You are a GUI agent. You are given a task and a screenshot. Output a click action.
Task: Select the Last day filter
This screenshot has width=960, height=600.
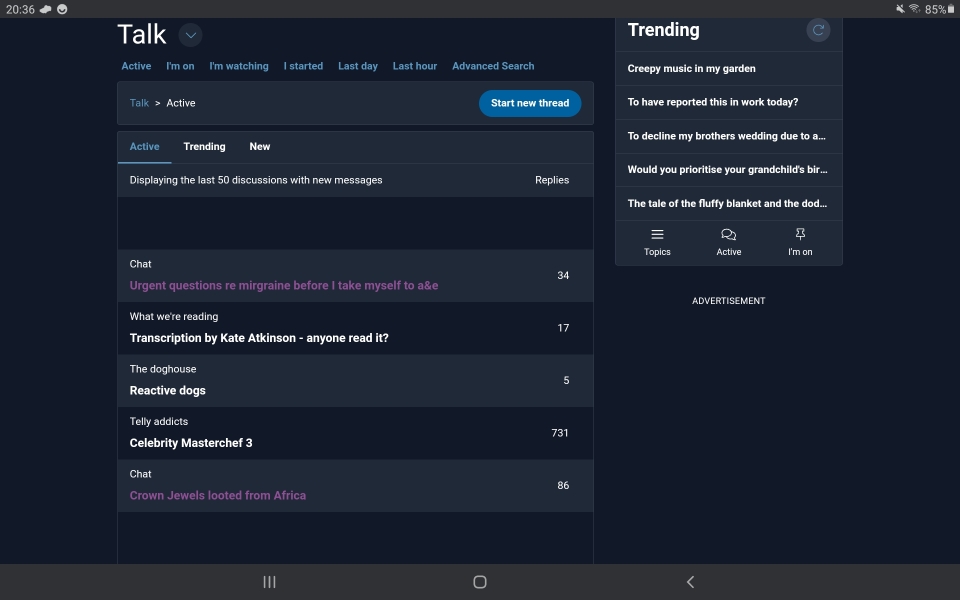(357, 66)
